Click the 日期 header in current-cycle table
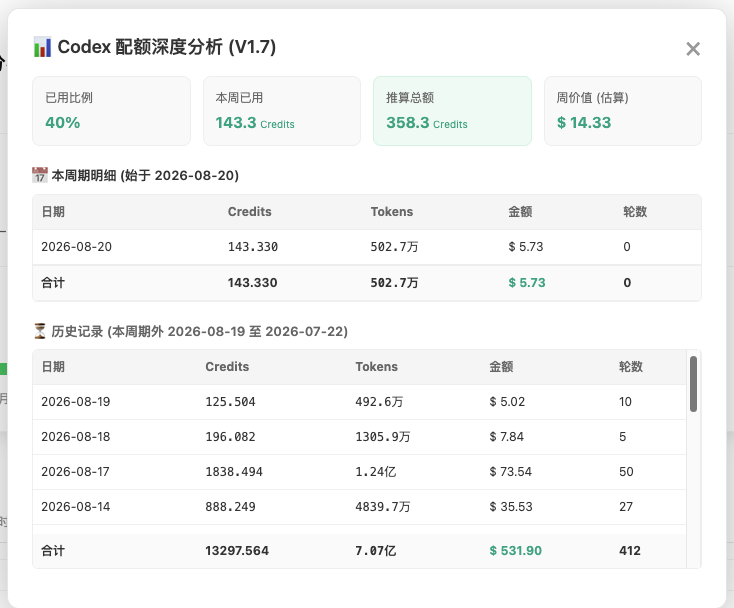The width and height of the screenshot is (734, 608). [x=53, y=212]
